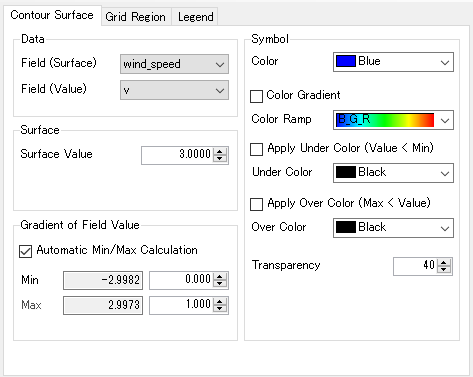This screenshot has height=377, width=473.
Task: Enable Apply Over Color checkbox
Action: coord(256,204)
